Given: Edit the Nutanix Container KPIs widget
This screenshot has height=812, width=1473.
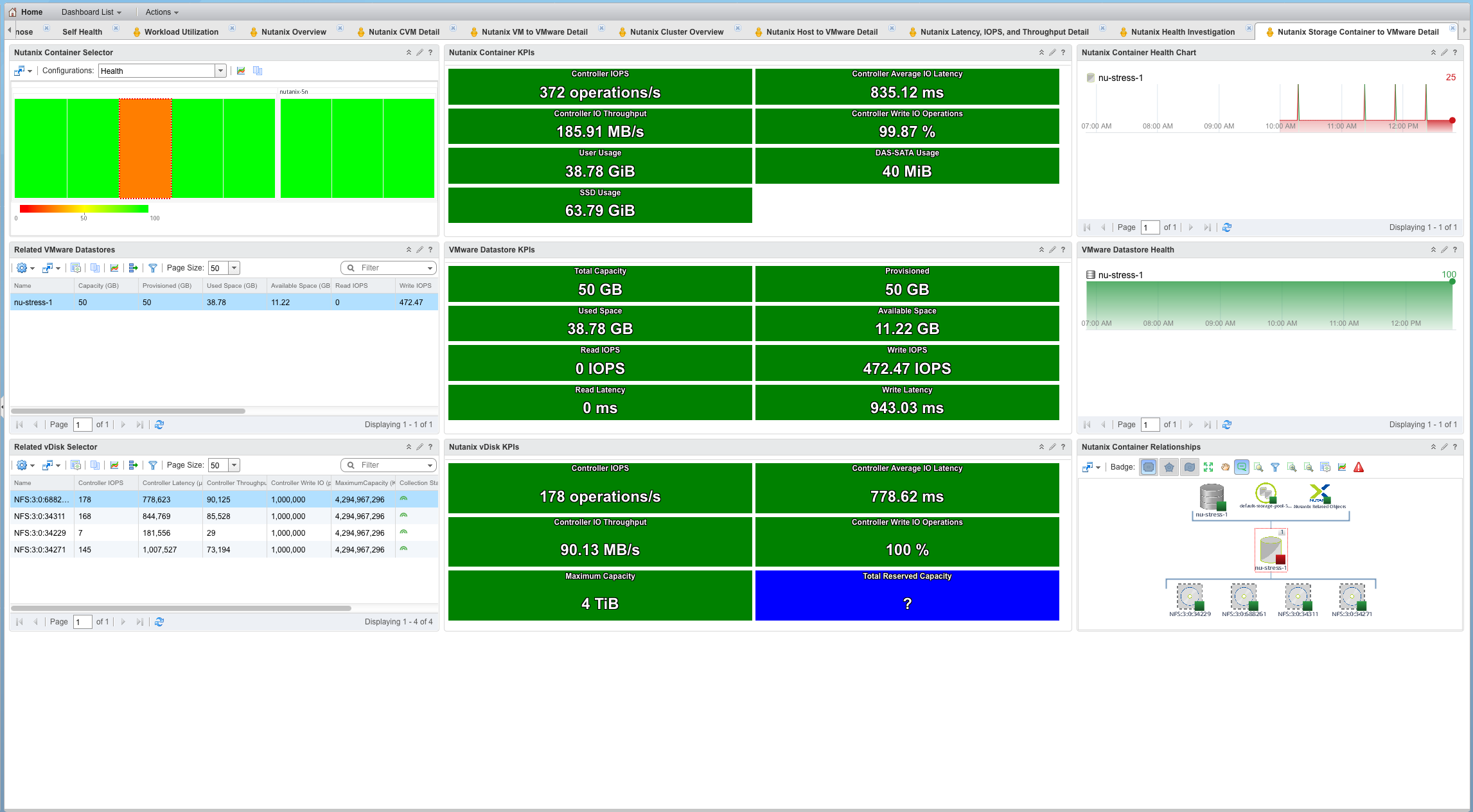Looking at the screenshot, I should [x=1052, y=53].
